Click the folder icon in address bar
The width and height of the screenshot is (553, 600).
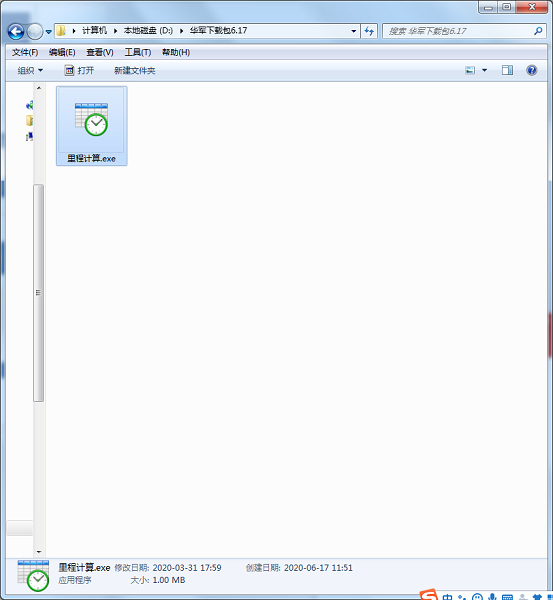[x=61, y=31]
